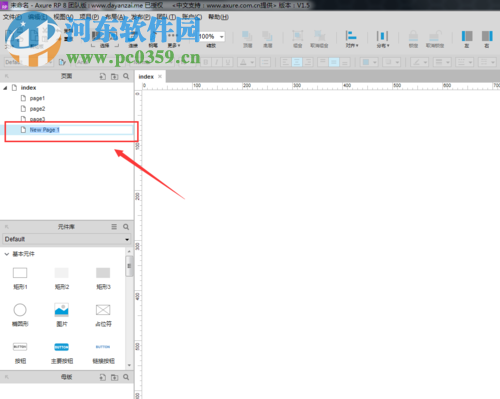Image resolution: width=500 pixels, height=399 pixels.
Task: Select page2 in the pages tree
Action: click(37, 109)
